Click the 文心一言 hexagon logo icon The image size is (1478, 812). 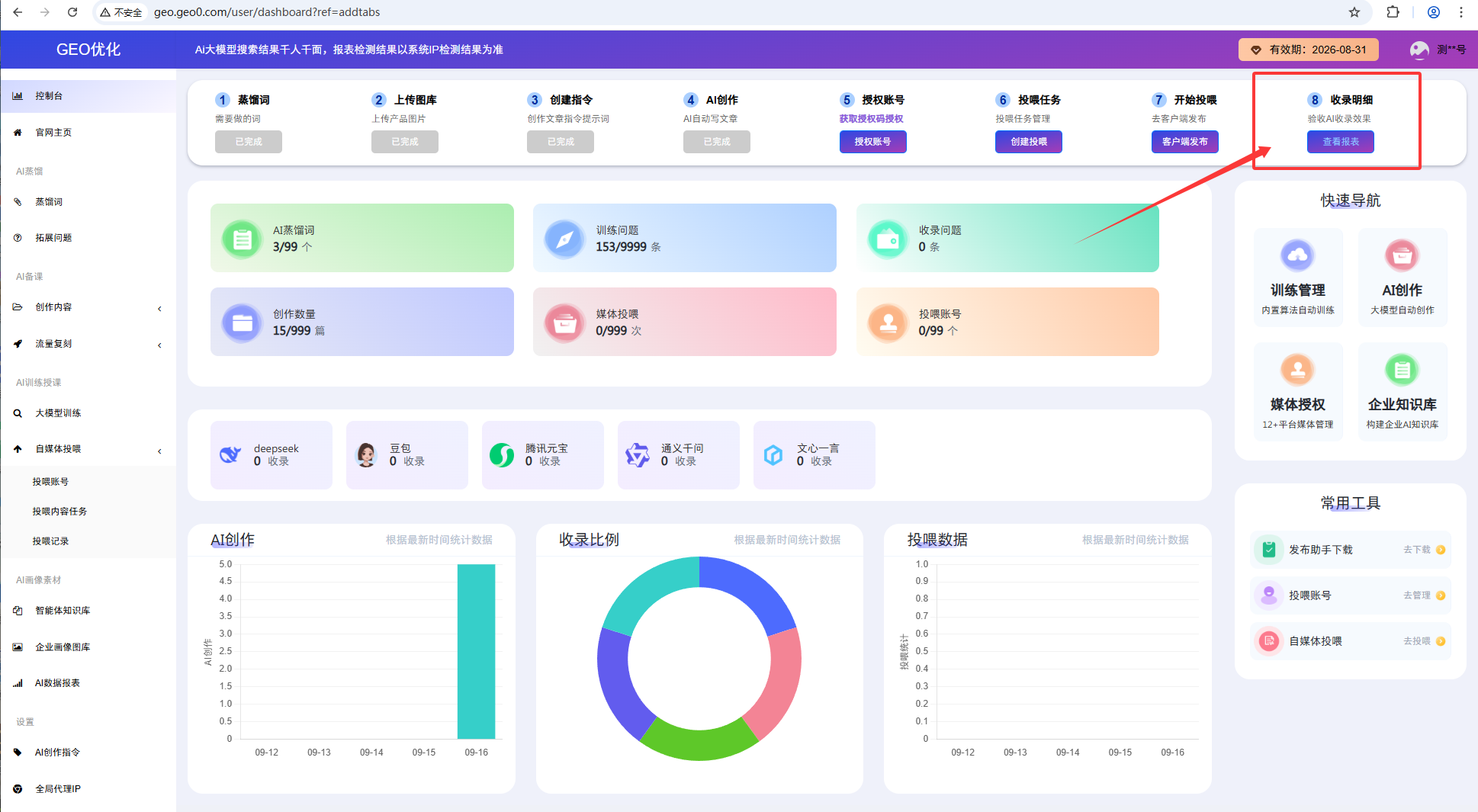click(773, 455)
